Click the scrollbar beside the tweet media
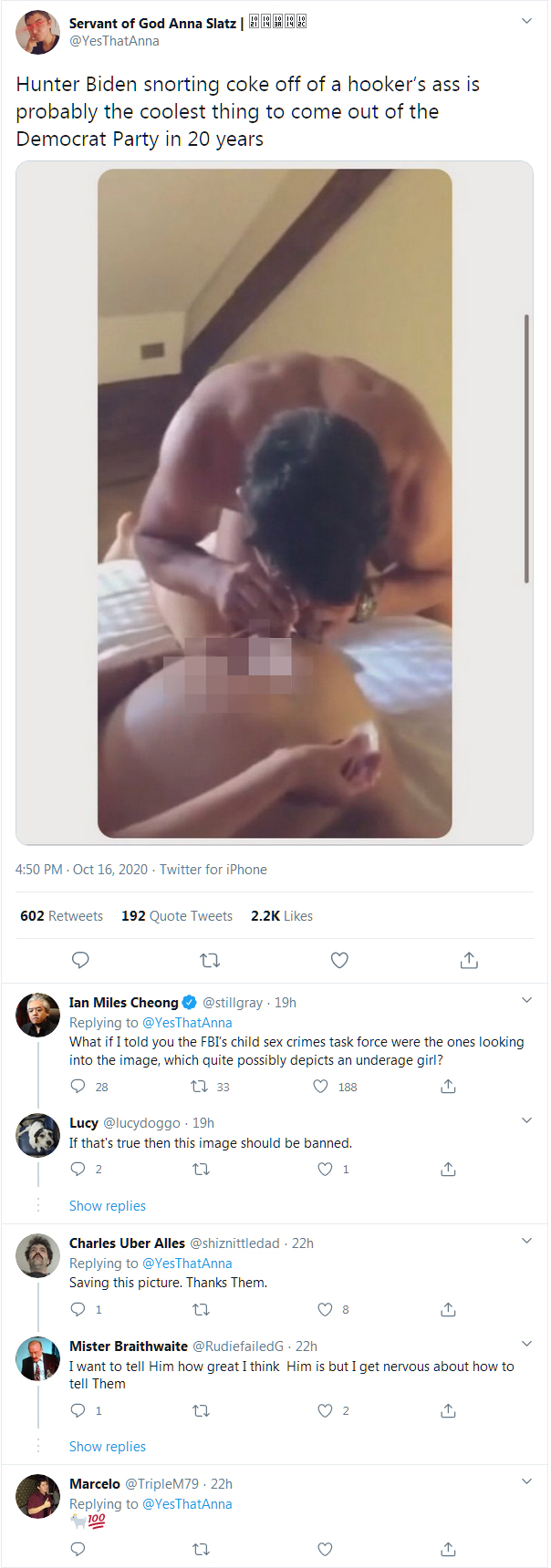The width and height of the screenshot is (551, 1568). click(526, 449)
